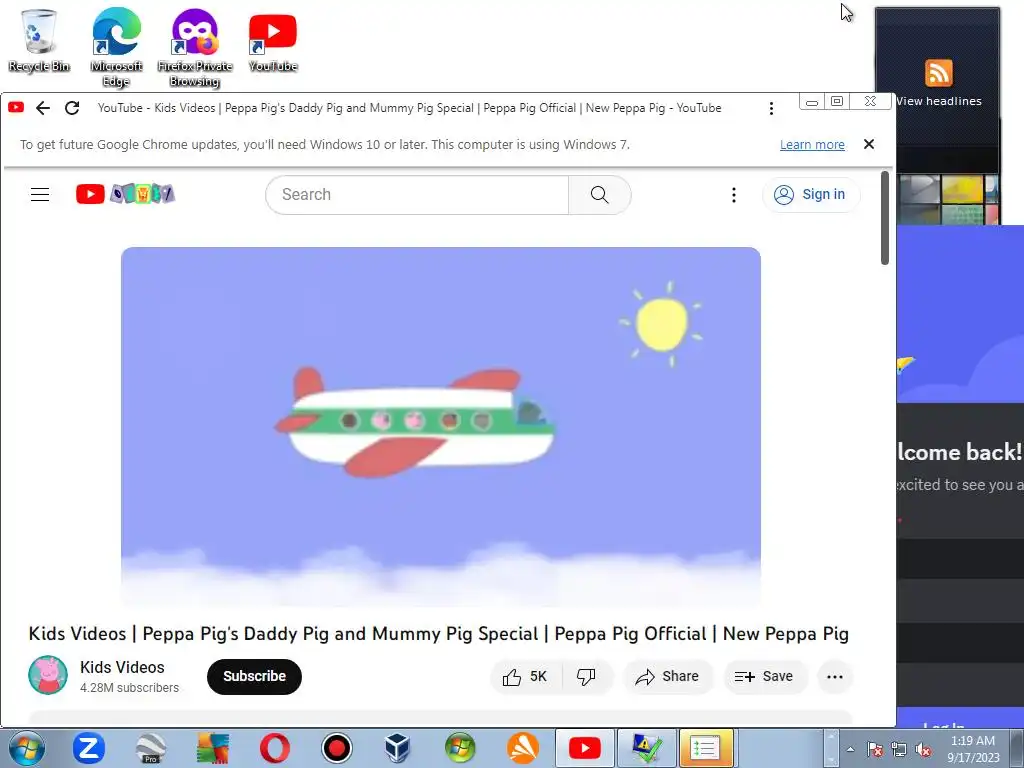Image resolution: width=1024 pixels, height=768 pixels.
Task: Open the YouTube hamburger guide menu
Action: [x=40, y=195]
